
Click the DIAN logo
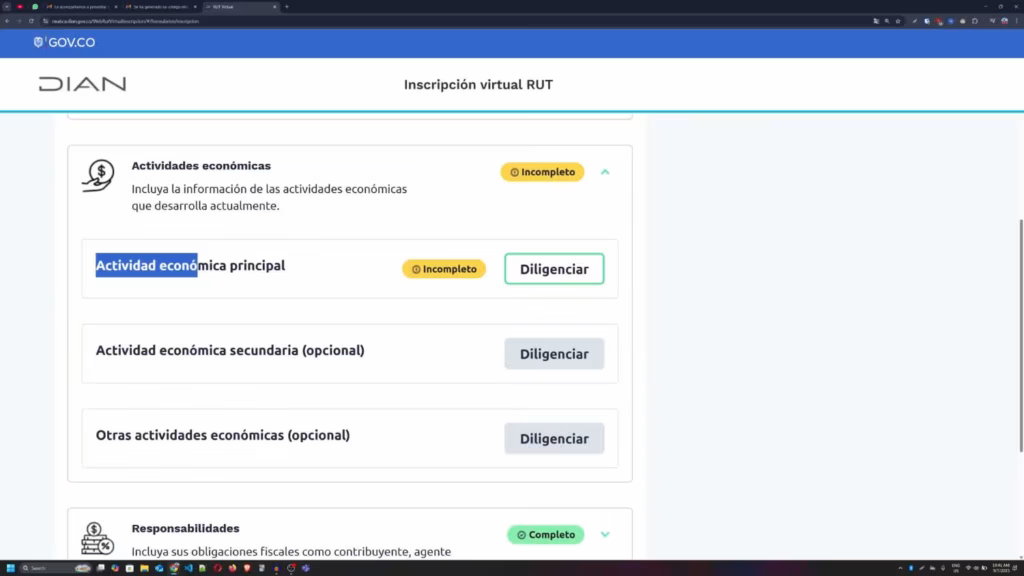point(82,84)
